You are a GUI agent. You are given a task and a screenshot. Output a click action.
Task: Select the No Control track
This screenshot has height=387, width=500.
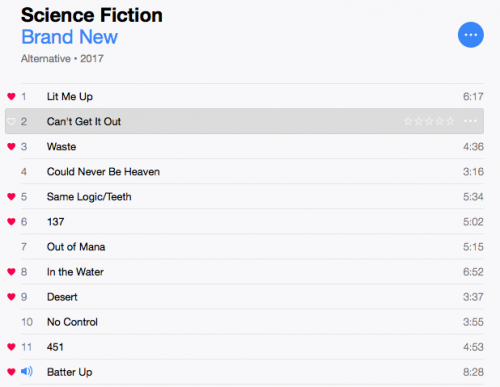tap(252, 322)
